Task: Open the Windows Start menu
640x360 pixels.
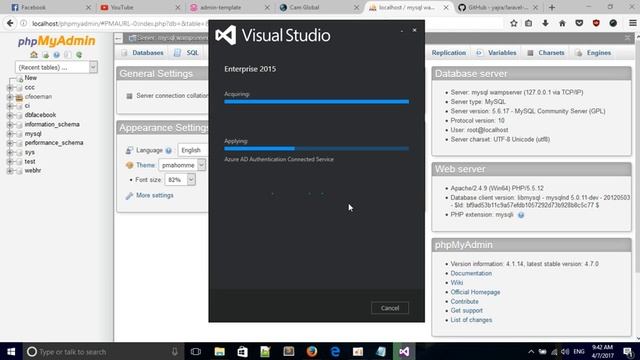Action: click(x=11, y=351)
